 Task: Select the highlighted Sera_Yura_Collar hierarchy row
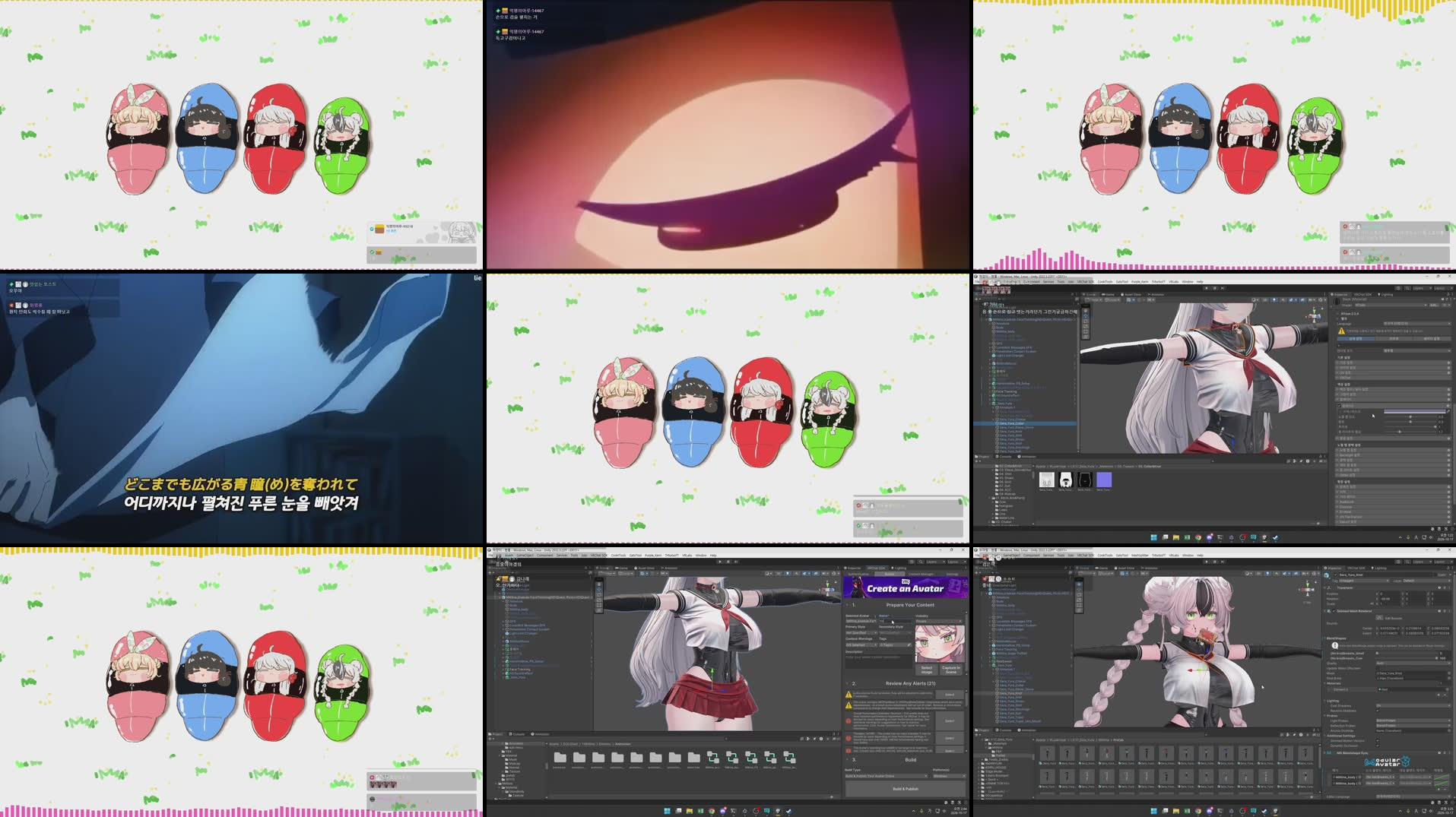(x=1025, y=423)
